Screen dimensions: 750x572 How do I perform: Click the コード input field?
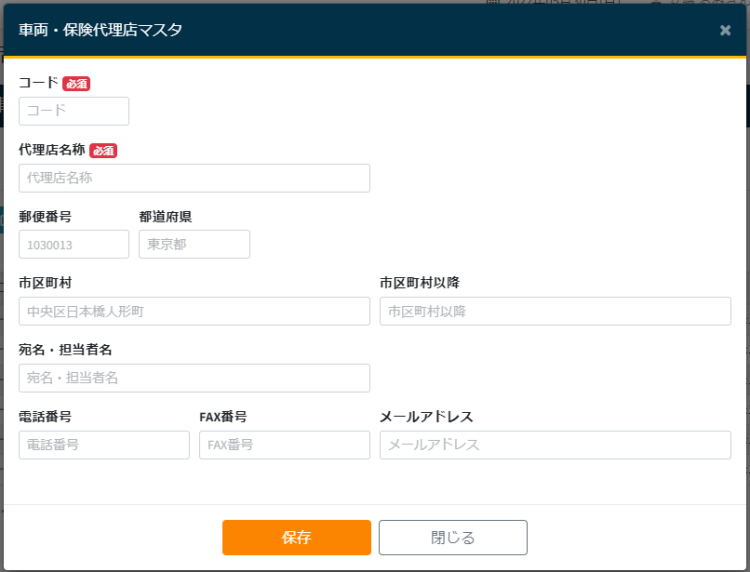coord(74,111)
